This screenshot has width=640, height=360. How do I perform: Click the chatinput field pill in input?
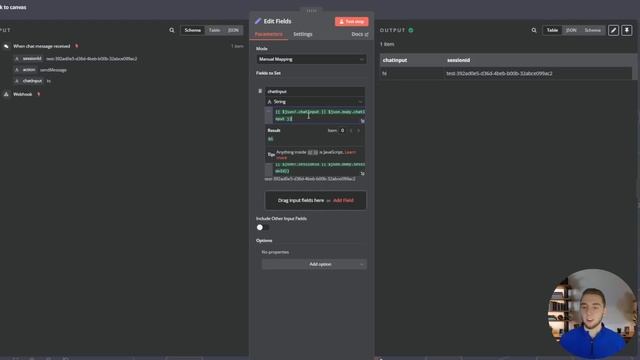tap(29, 81)
